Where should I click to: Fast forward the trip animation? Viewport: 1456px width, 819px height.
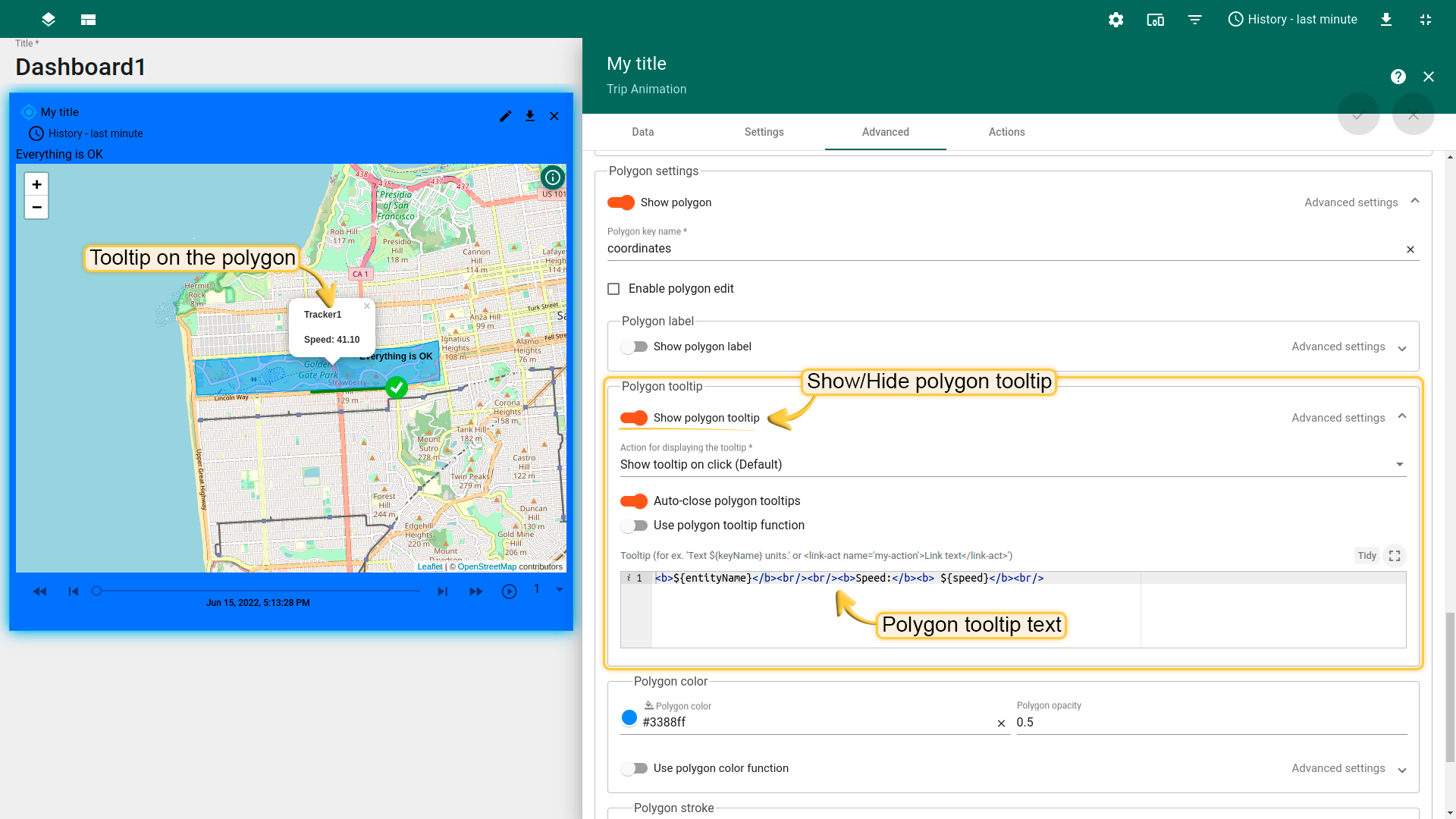pyautogui.click(x=476, y=591)
